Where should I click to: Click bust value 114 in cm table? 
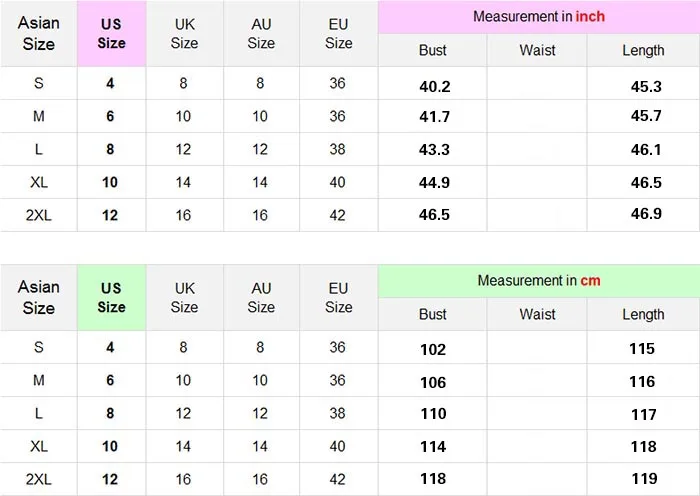click(433, 446)
